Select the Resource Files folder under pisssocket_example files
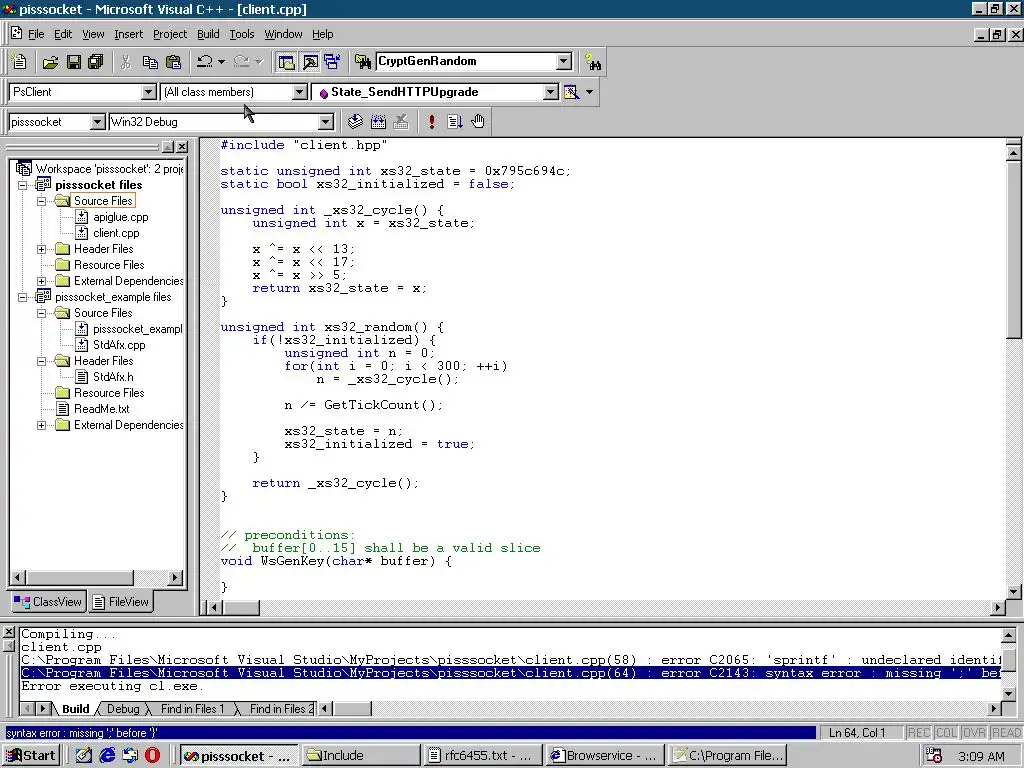The width and height of the screenshot is (1024, 768). coord(109,393)
